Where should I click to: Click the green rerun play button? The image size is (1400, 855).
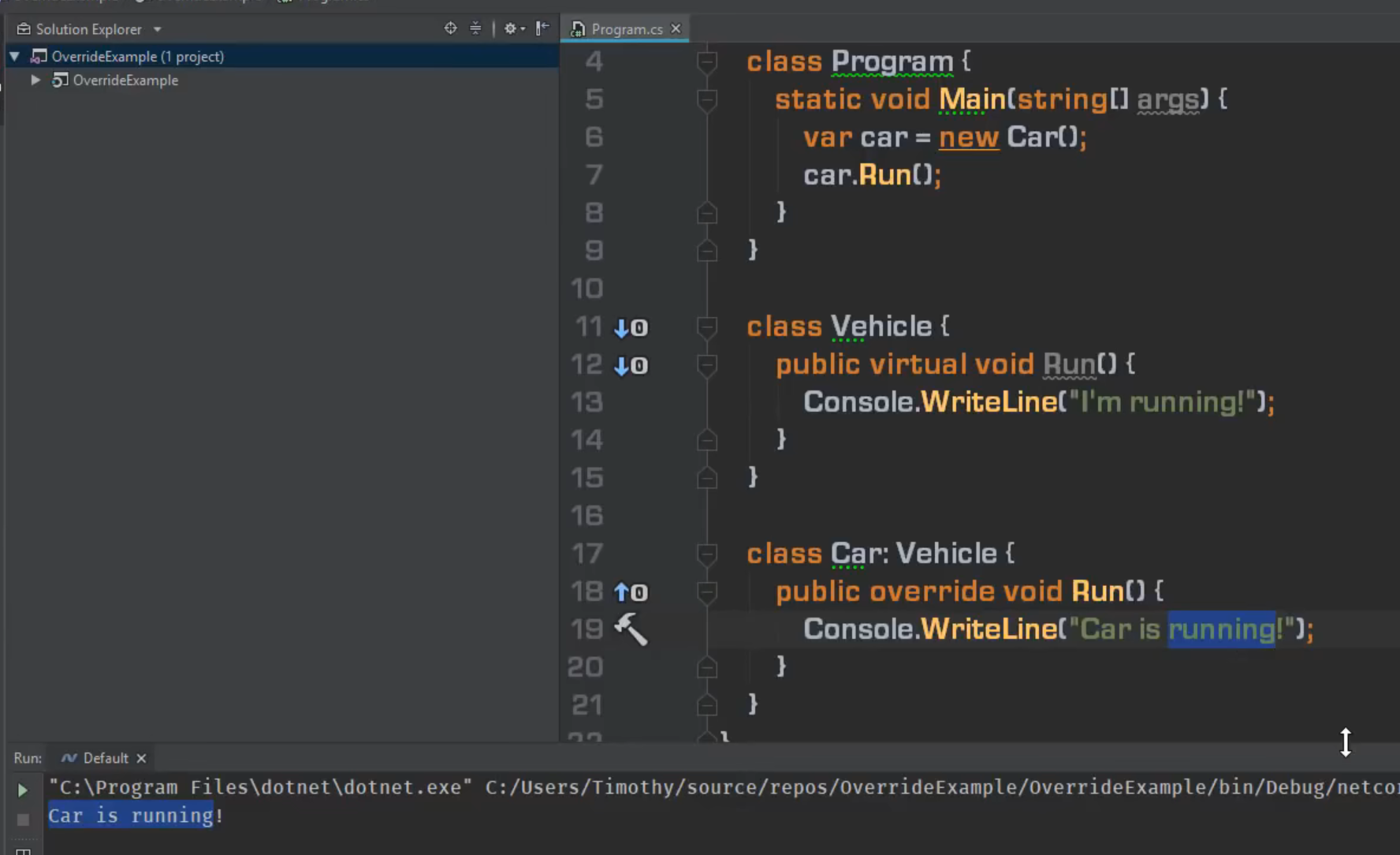point(23,790)
